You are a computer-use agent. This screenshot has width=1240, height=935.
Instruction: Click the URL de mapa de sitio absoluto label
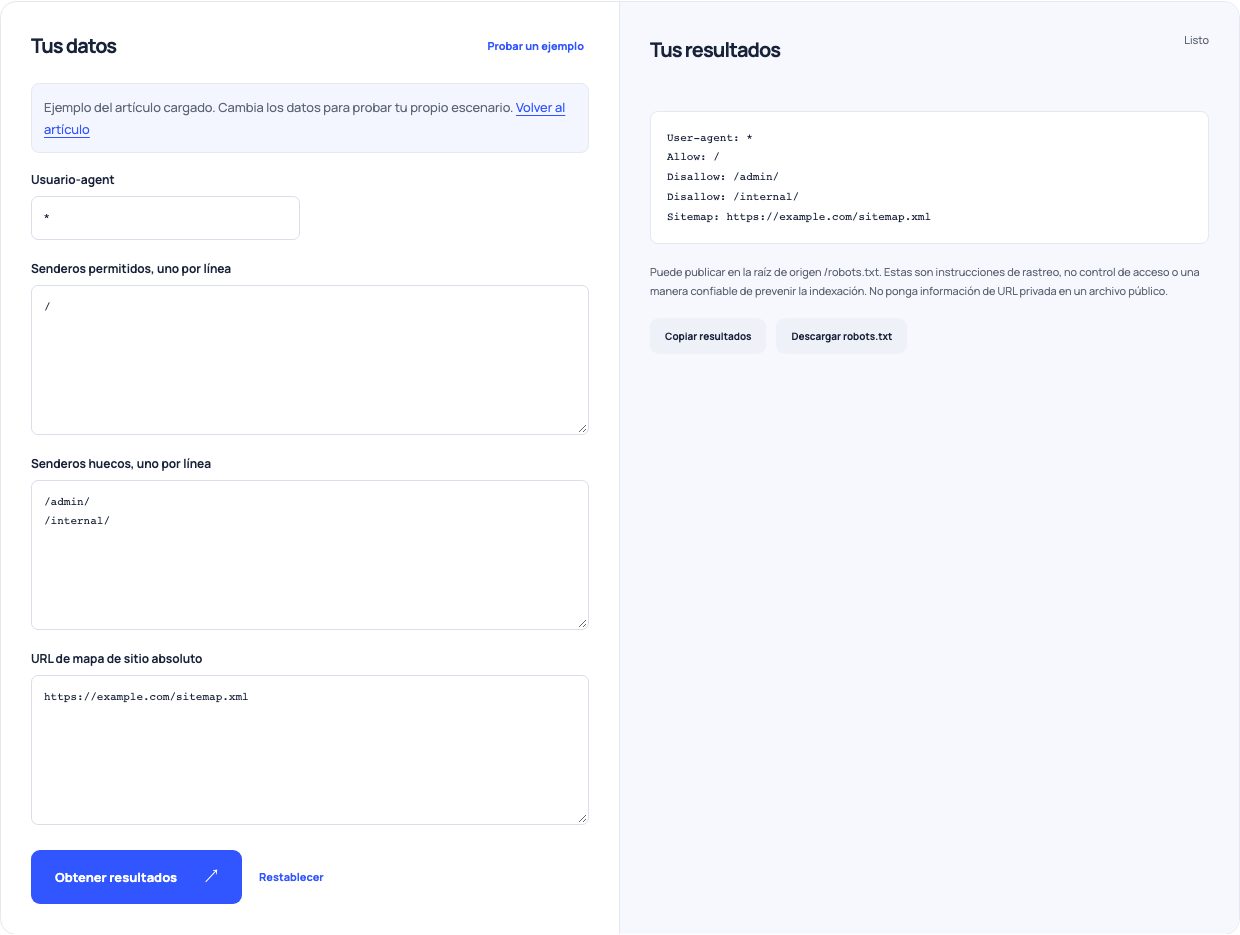[117, 659]
